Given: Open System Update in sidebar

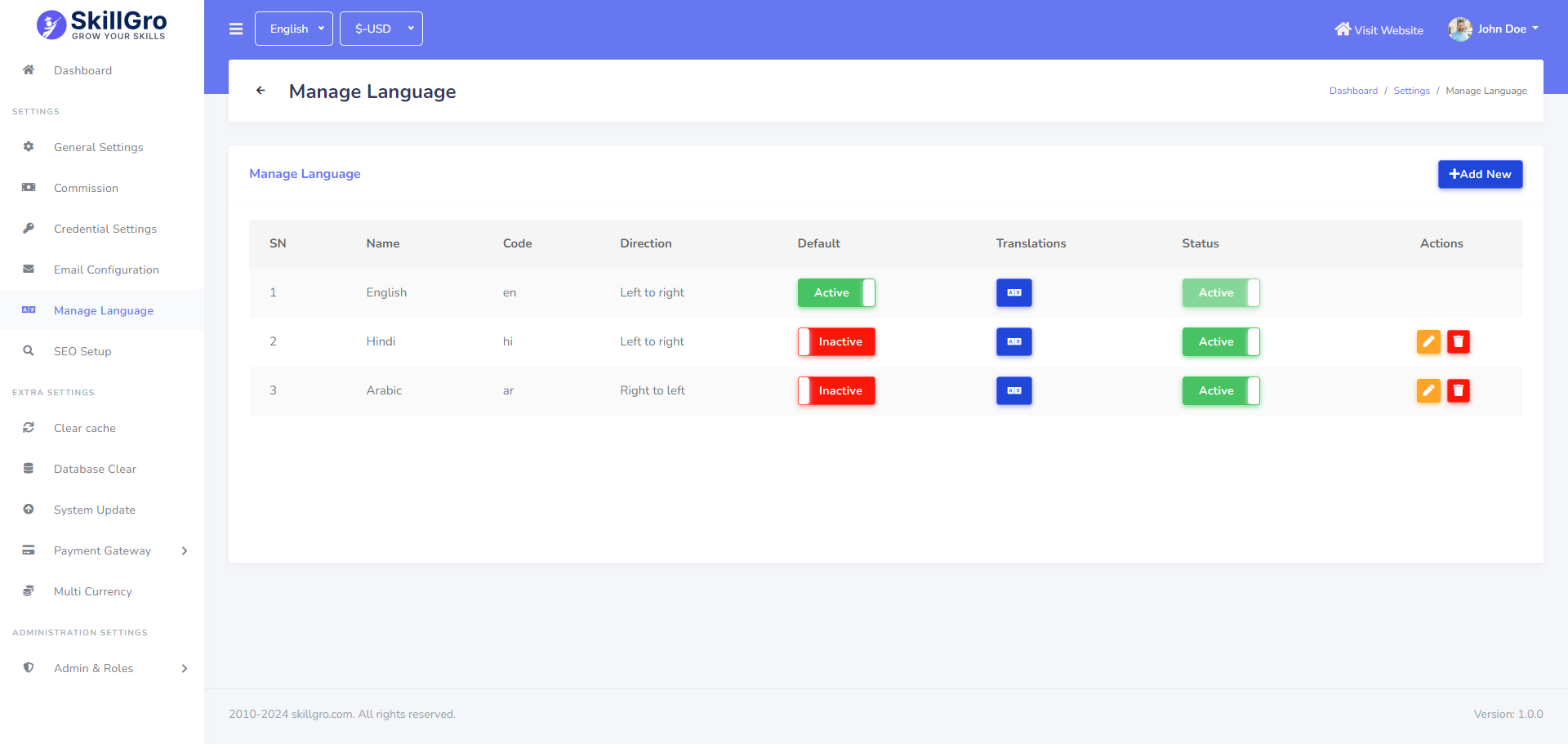Looking at the screenshot, I should click(x=102, y=510).
